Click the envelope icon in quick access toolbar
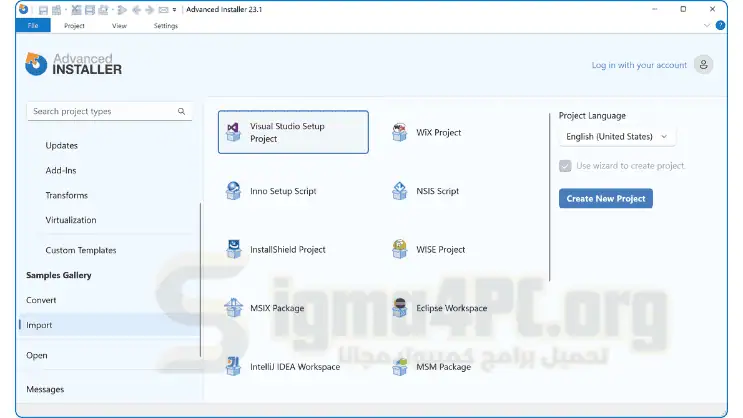 pyautogui.click(x=163, y=9)
